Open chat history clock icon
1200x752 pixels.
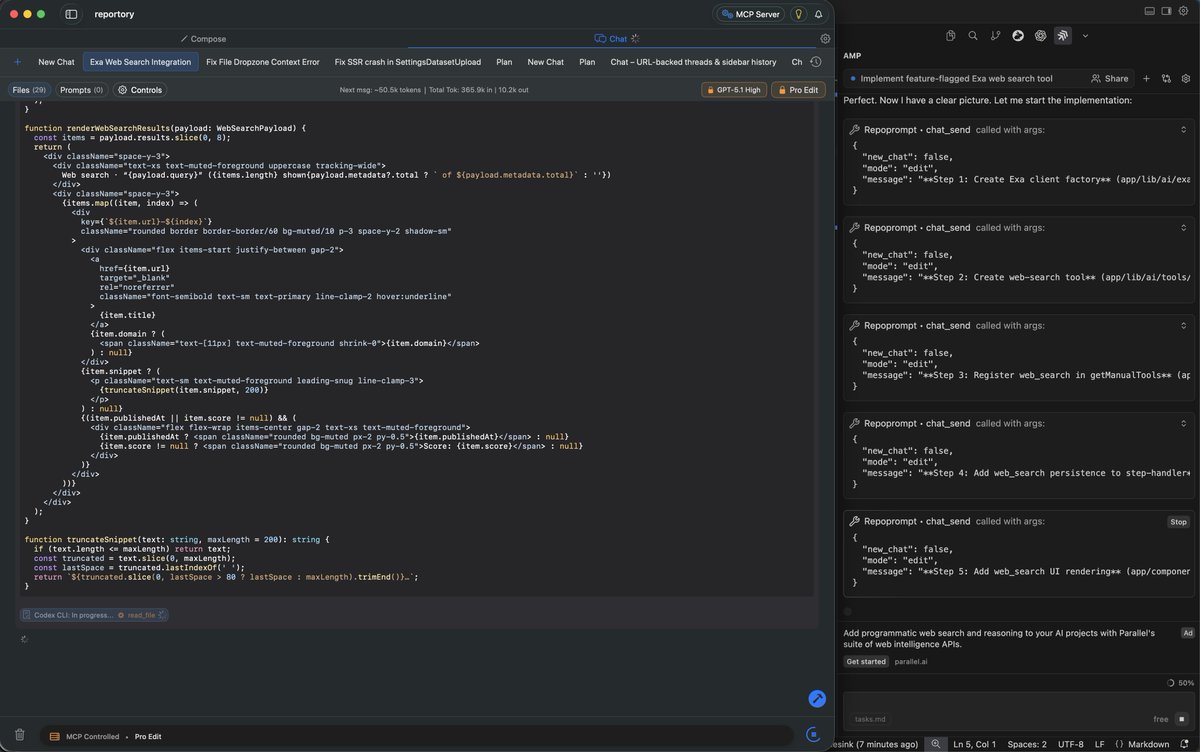pos(816,62)
